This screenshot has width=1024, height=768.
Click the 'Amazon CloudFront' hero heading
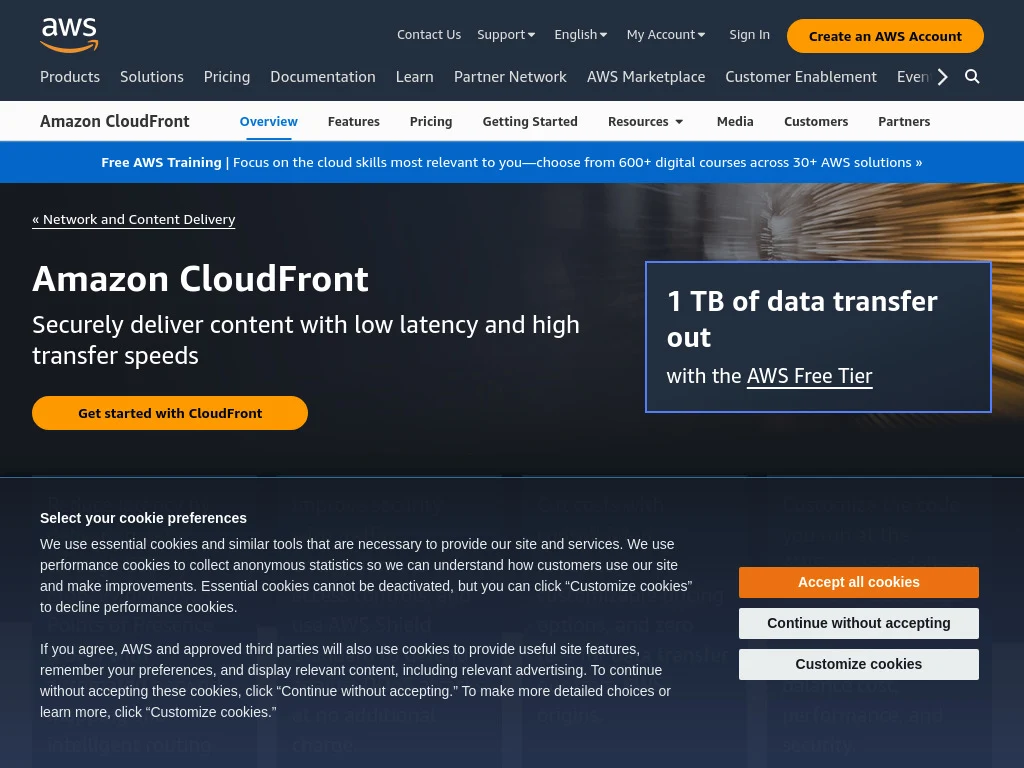[200, 279]
